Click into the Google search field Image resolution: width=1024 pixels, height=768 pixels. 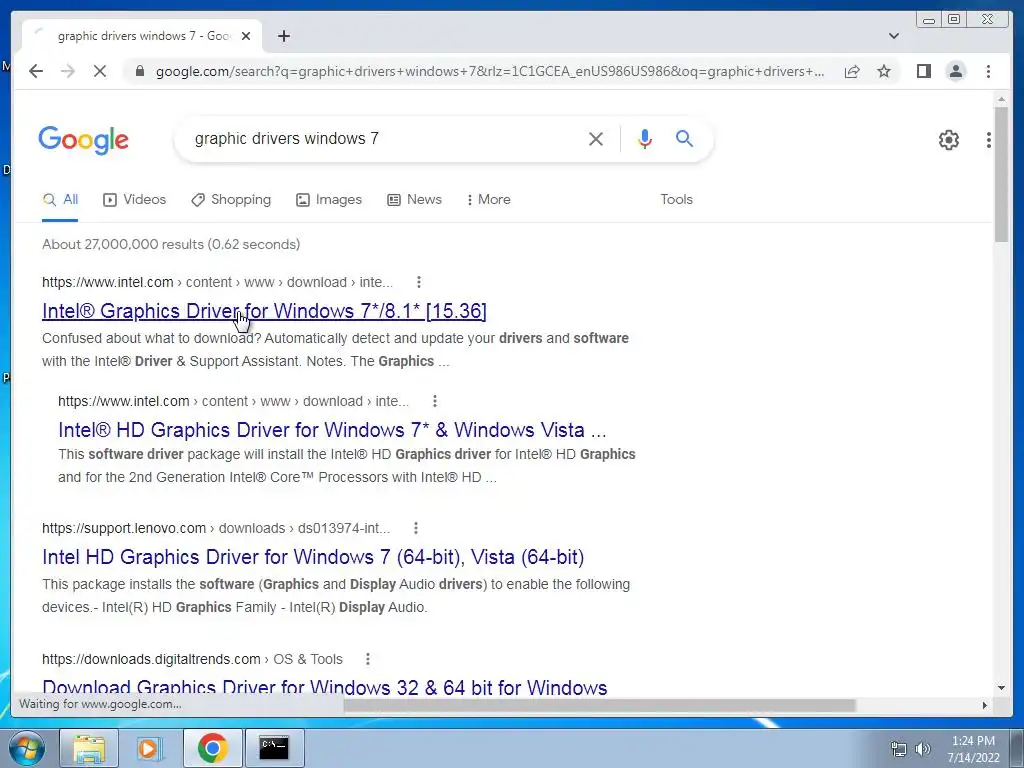pos(385,138)
